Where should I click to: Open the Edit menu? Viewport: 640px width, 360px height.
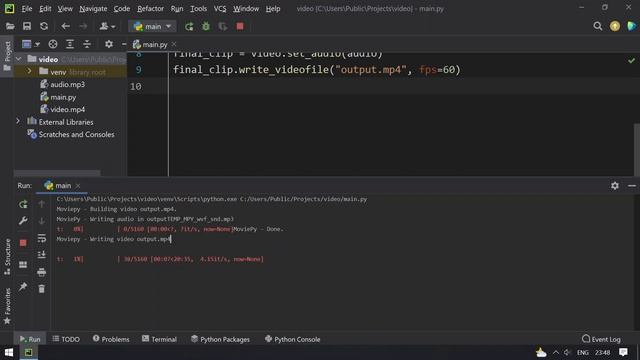45,9
